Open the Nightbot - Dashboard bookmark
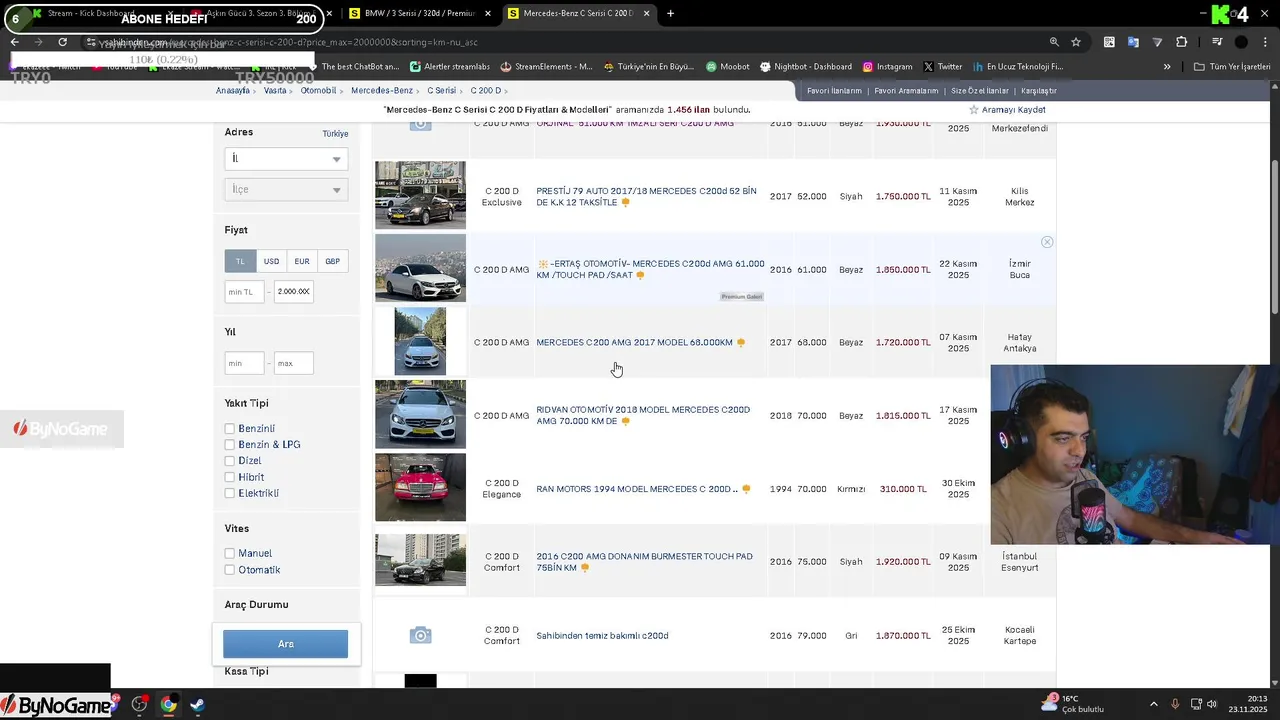The image size is (1280, 720). (x=806, y=67)
